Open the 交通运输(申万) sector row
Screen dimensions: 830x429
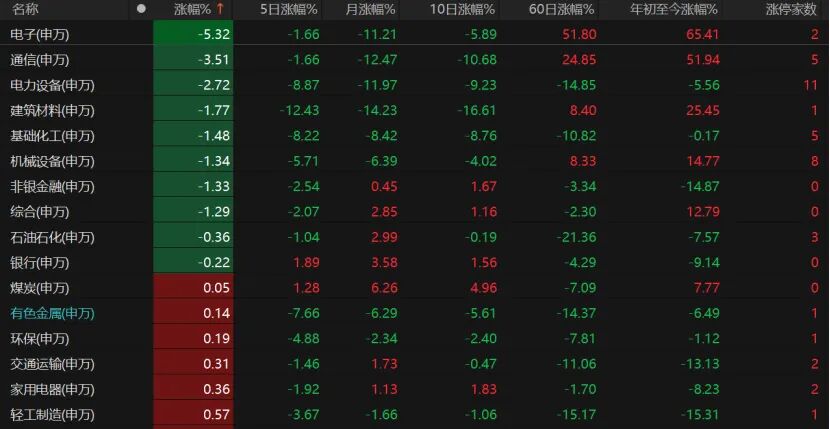[52, 364]
